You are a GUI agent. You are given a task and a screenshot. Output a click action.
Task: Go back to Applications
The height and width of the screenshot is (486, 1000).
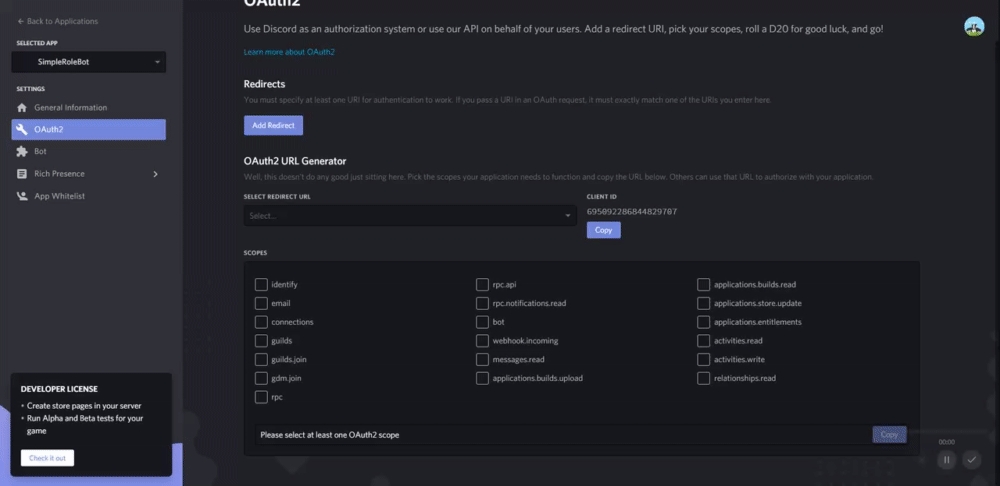point(57,21)
